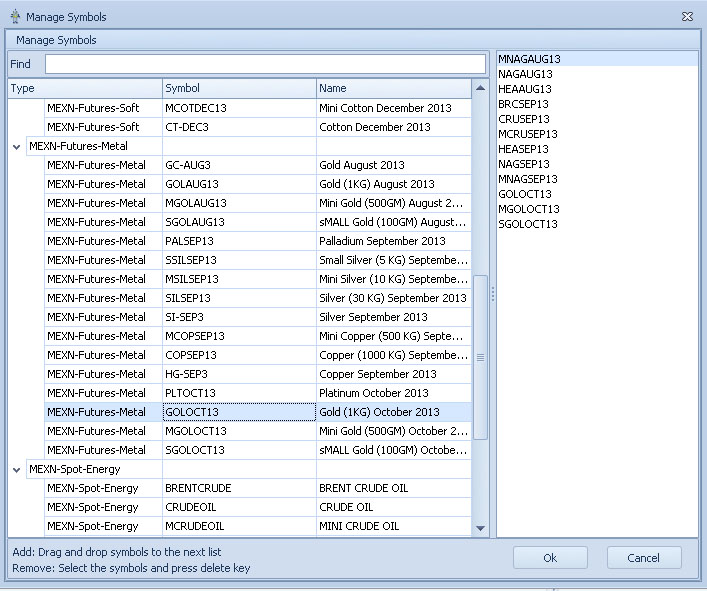707x591 pixels.
Task: Select CRUSEP13 in the selected symbols list
Action: tap(523, 119)
